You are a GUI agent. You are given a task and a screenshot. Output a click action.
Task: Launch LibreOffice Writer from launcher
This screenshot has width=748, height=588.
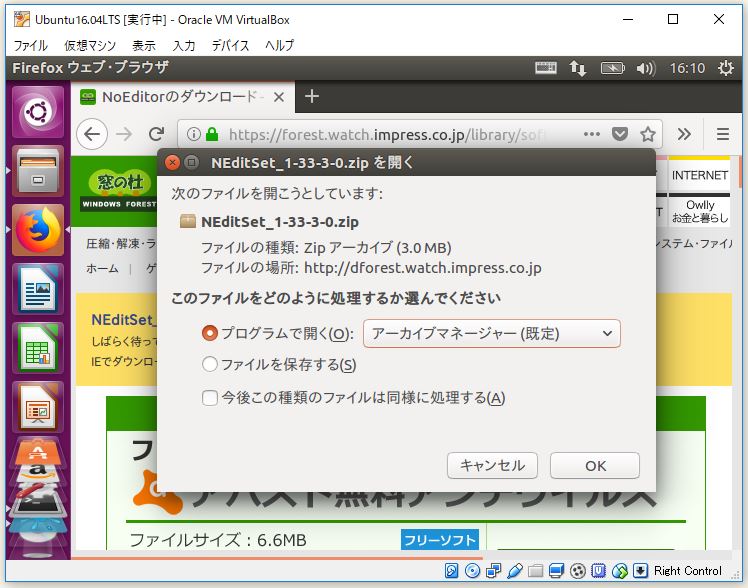point(38,289)
